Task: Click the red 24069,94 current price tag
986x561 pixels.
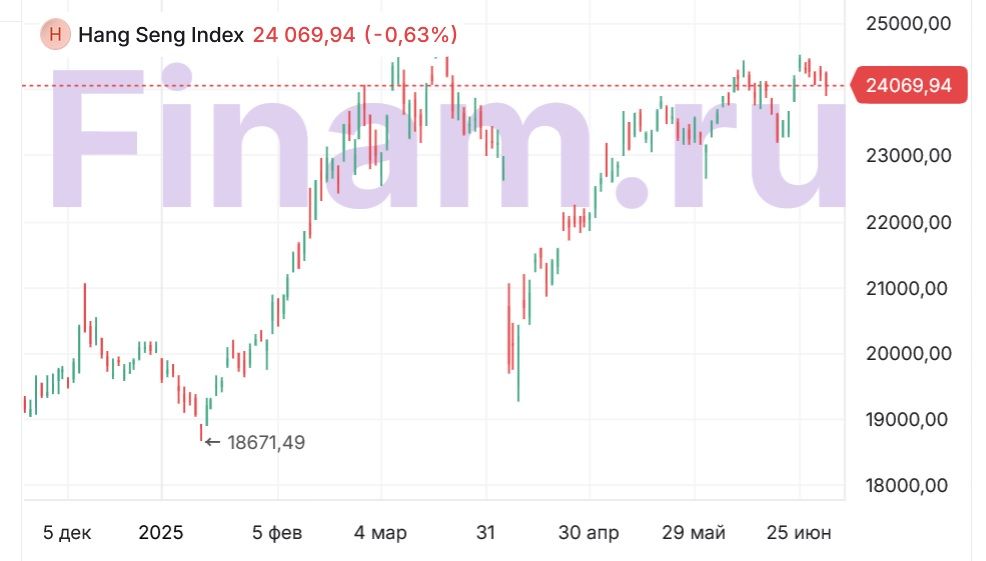Action: click(x=908, y=86)
